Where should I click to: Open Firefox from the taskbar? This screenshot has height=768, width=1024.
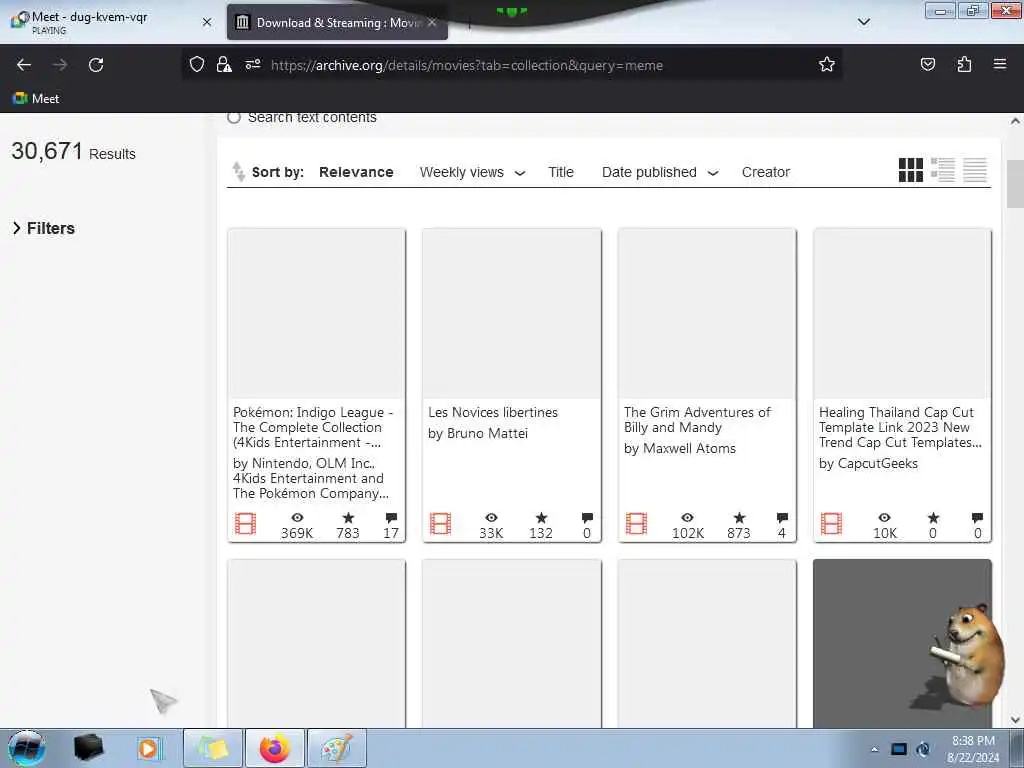pos(275,748)
